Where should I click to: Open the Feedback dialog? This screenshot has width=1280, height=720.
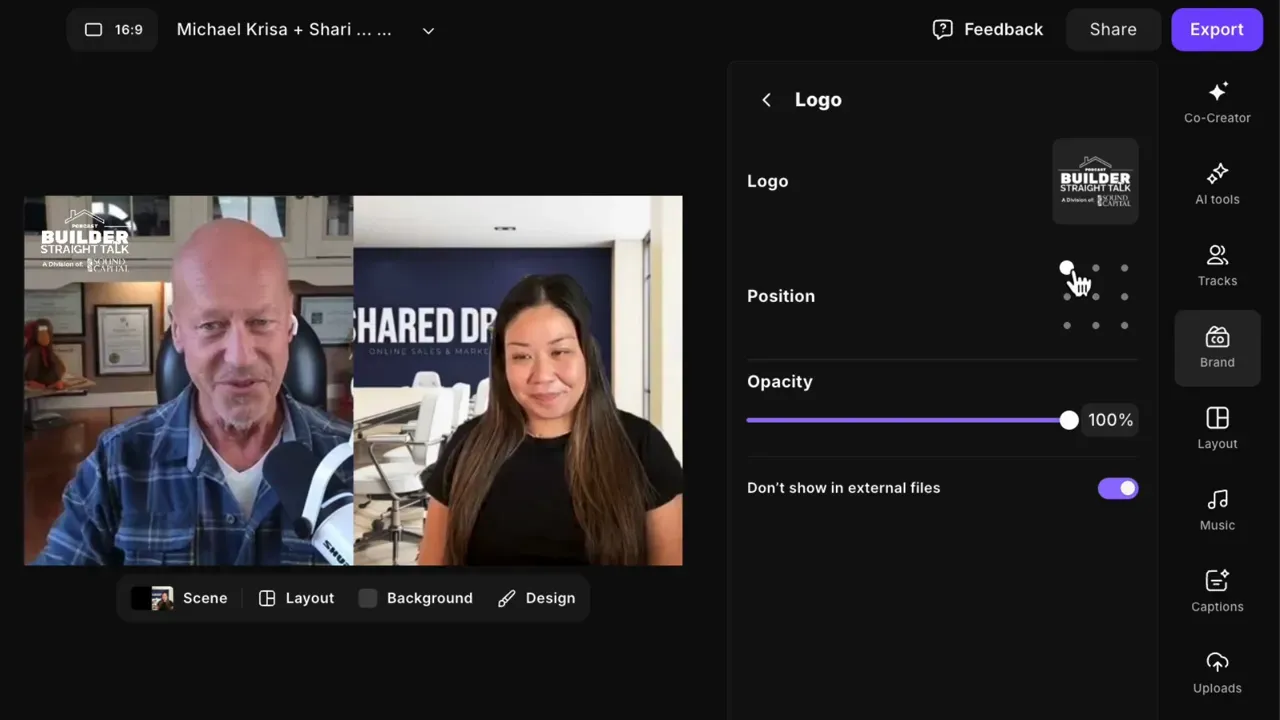(988, 29)
